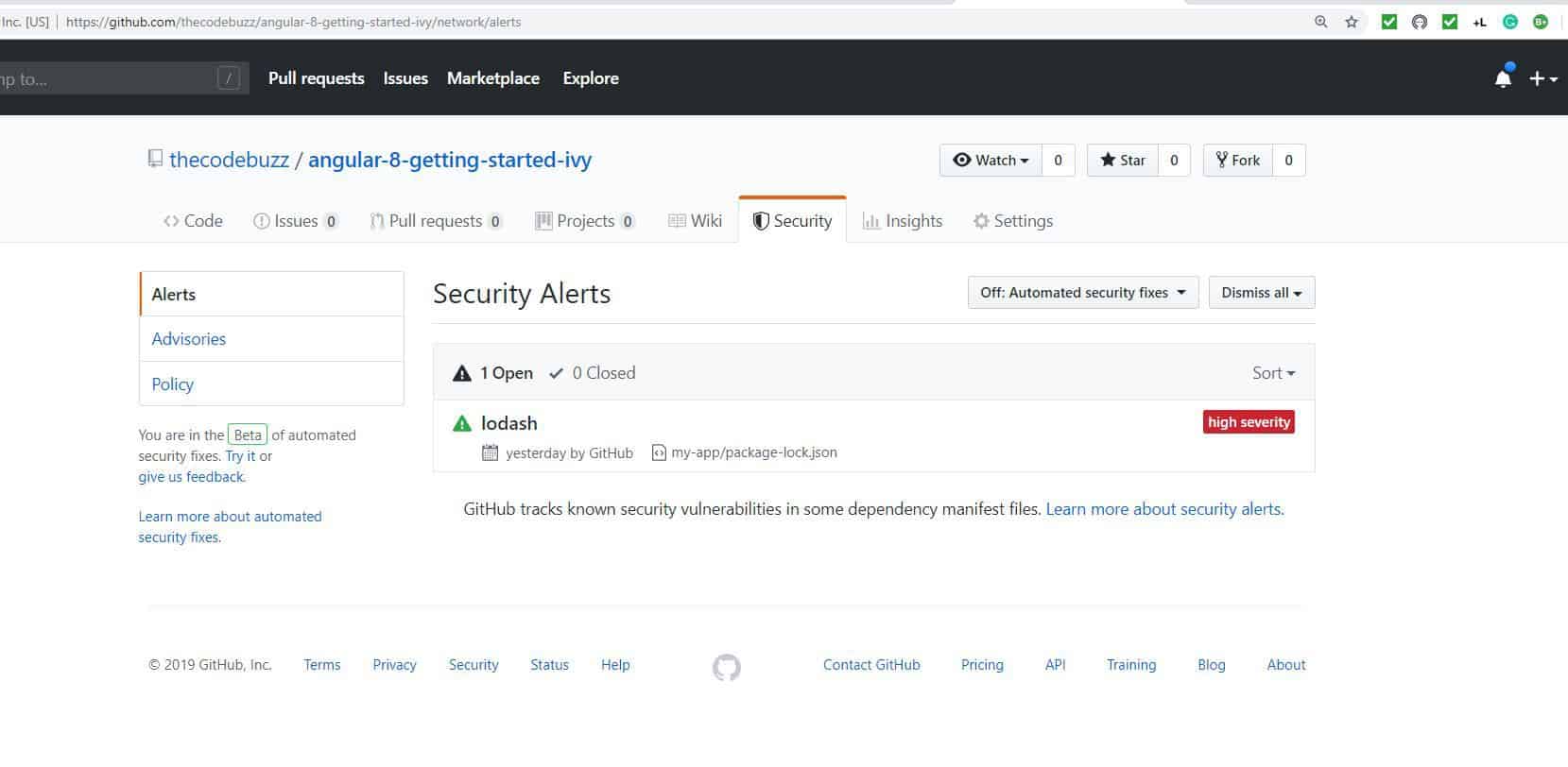
Task: Click the browser address bar URL
Action: click(293, 22)
